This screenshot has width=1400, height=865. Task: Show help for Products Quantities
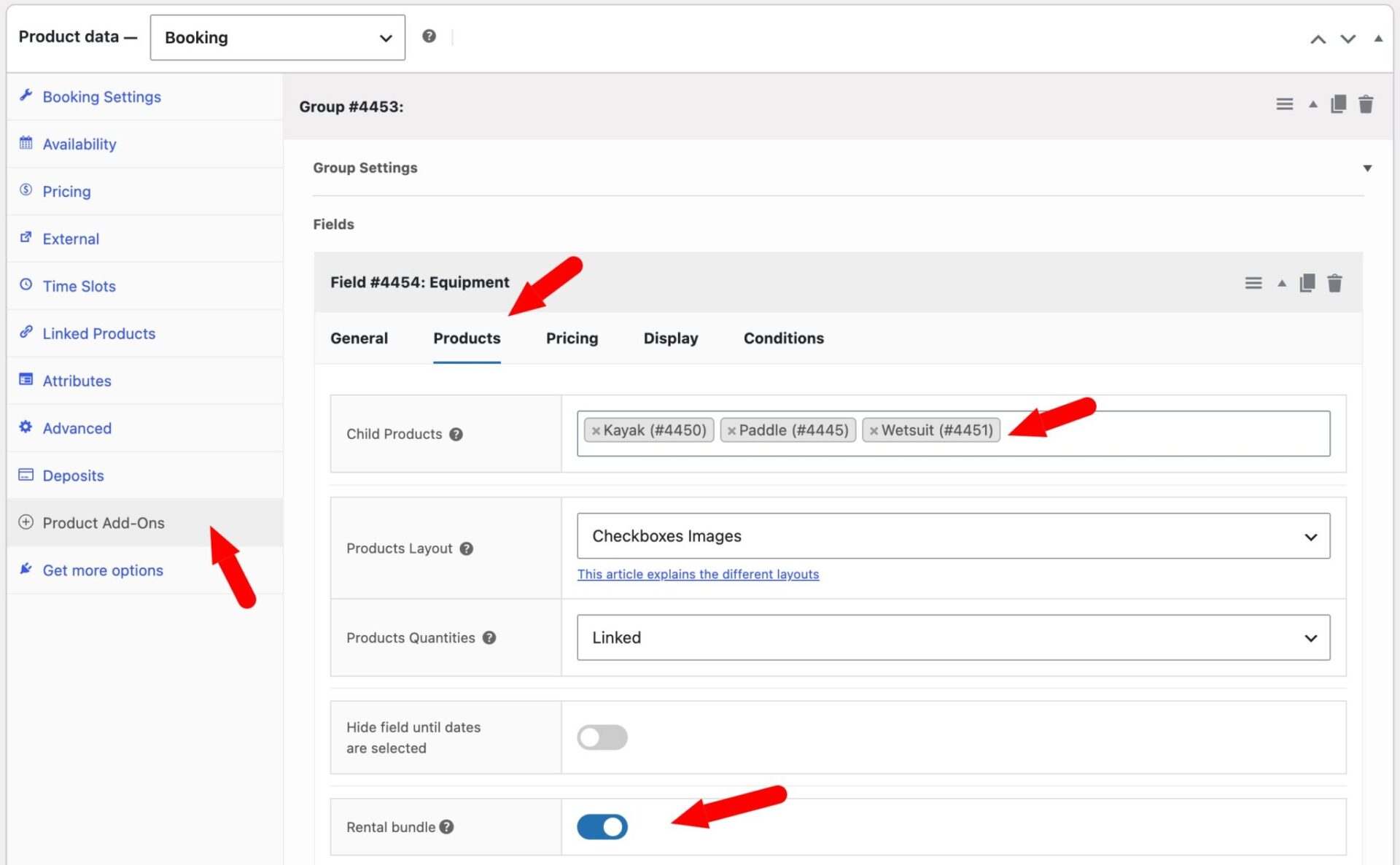click(489, 637)
